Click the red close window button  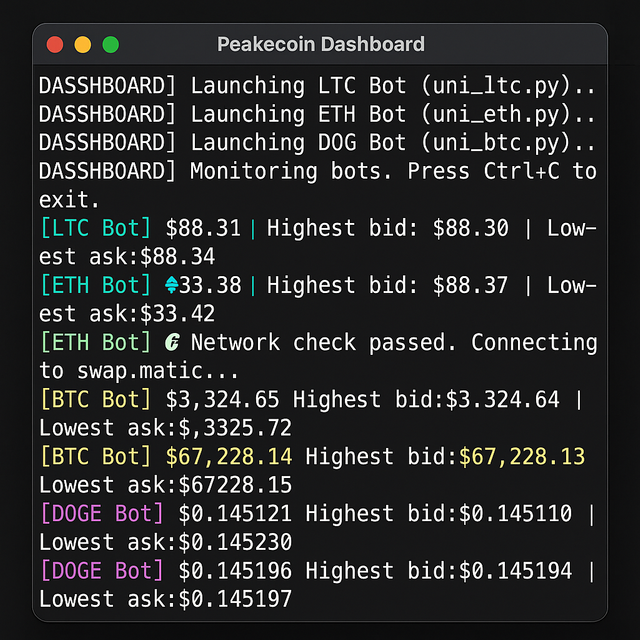pyautogui.click(x=55, y=44)
